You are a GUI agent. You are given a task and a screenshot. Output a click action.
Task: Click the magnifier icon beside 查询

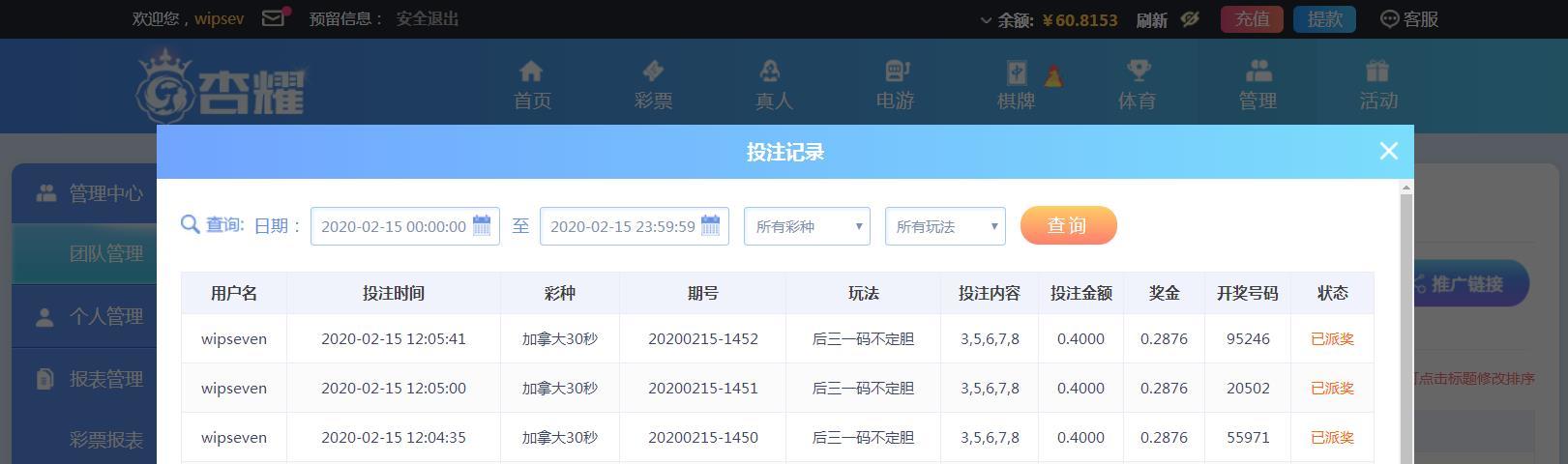(191, 224)
